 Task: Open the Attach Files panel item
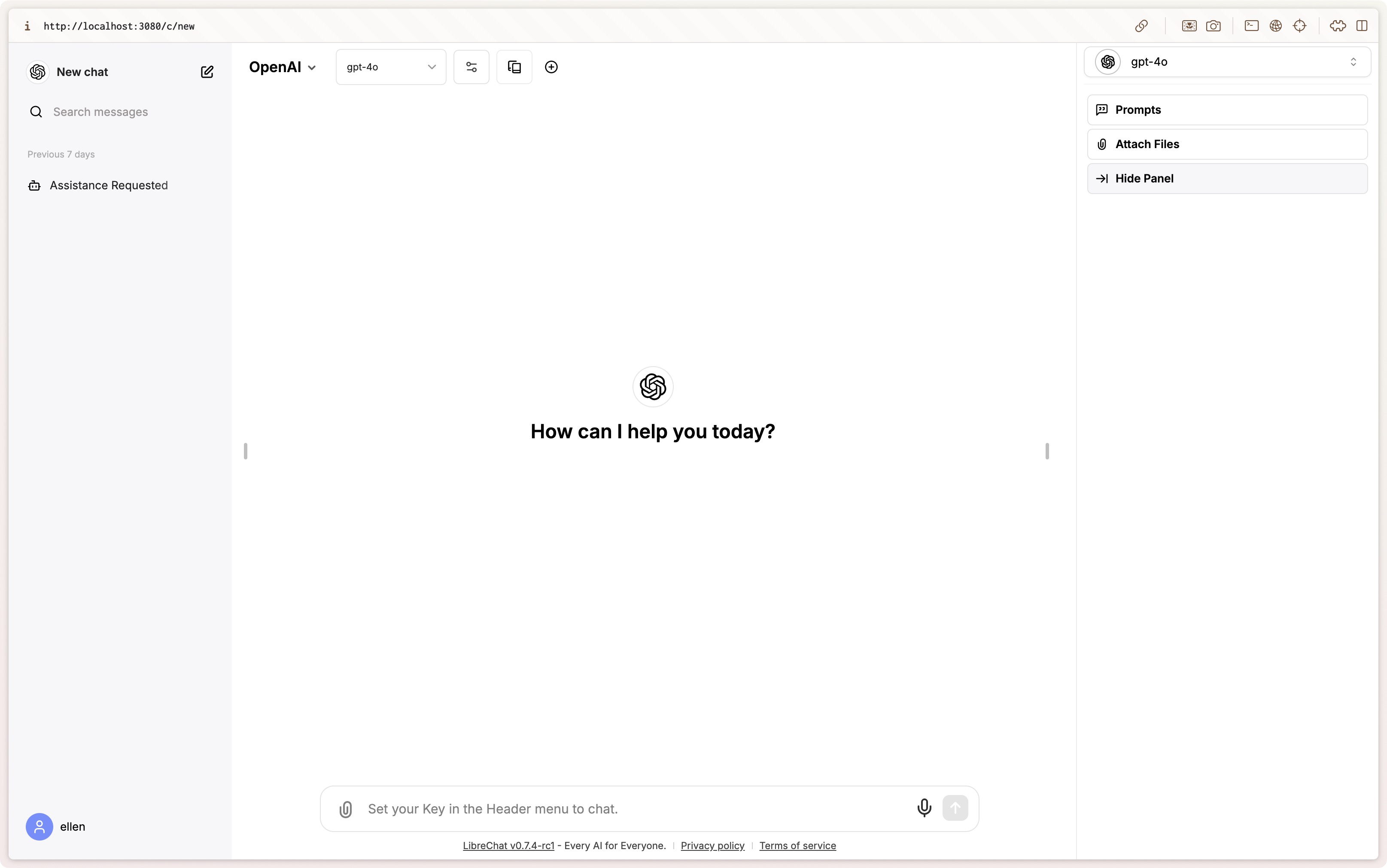1227,144
